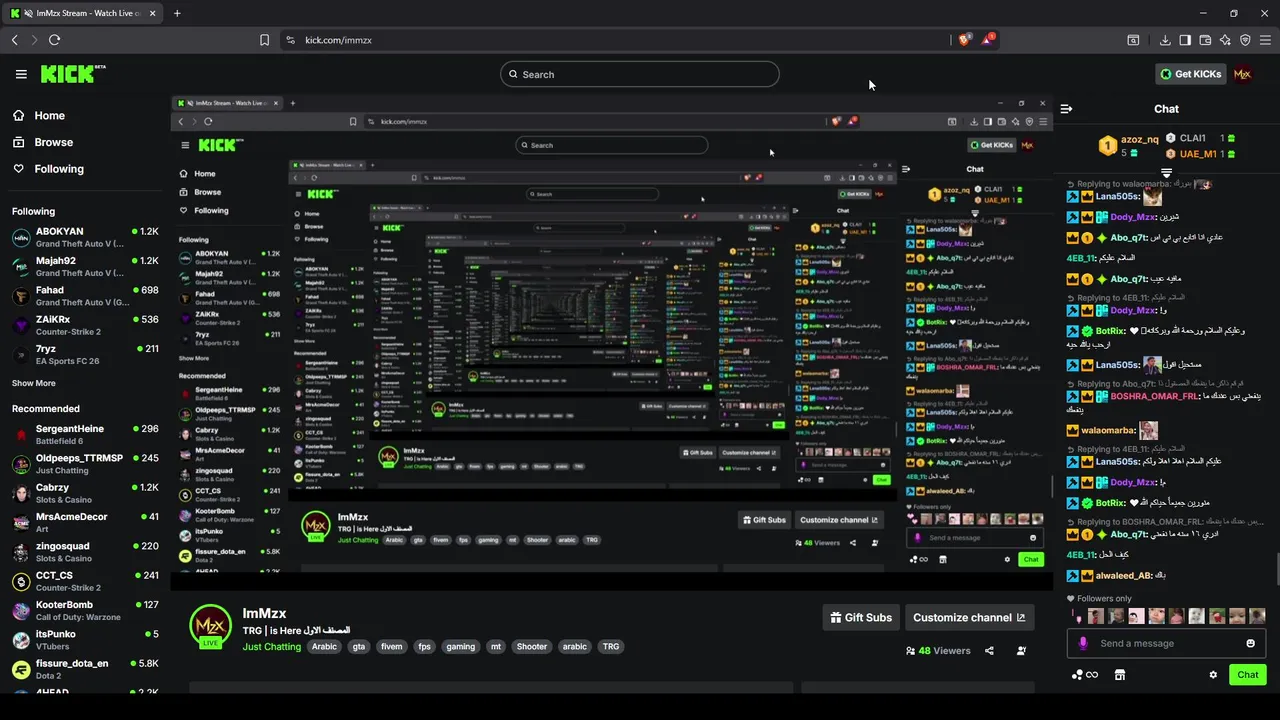Open ZAiKRx Counter-Strike 2 channel
Viewport: 1280px width, 720px height.
pyautogui.click(x=85, y=325)
